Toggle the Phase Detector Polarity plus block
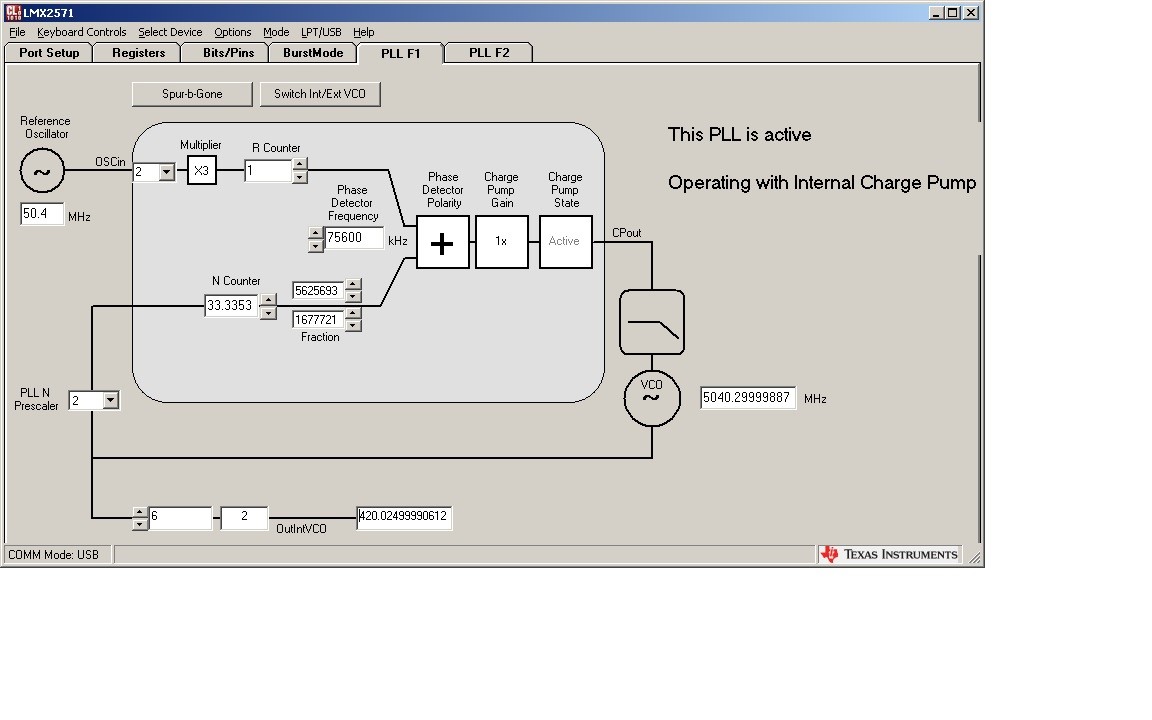1152x720 pixels. [x=442, y=242]
